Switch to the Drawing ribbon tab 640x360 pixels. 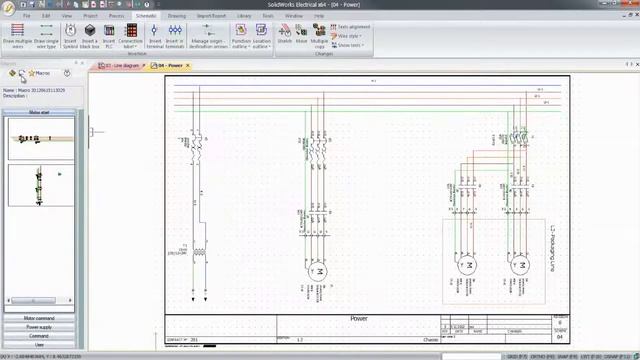click(177, 16)
